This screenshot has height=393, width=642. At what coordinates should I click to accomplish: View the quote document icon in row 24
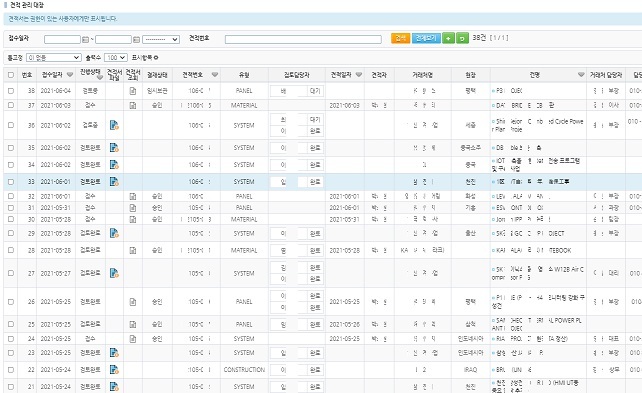pos(133,339)
